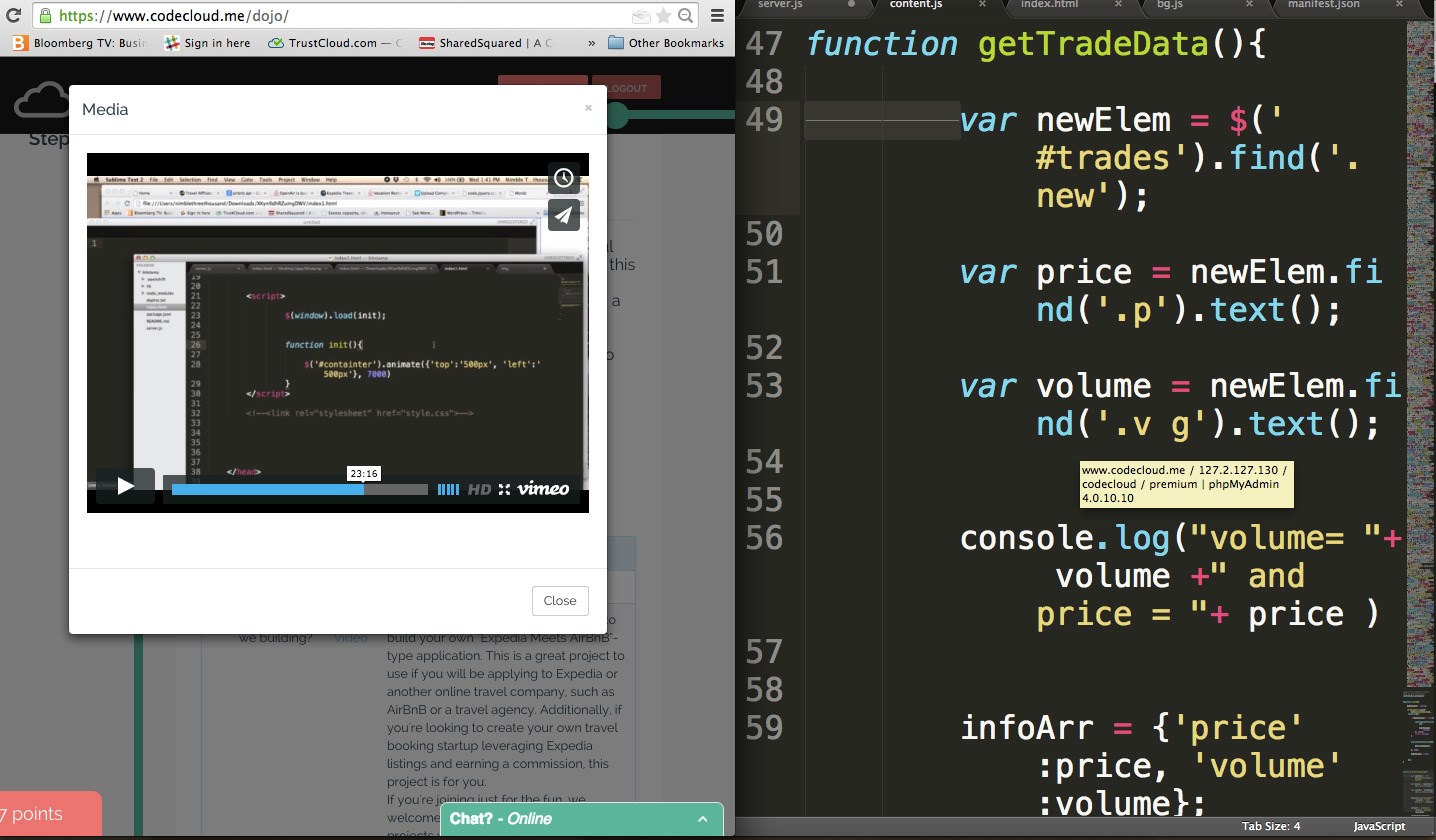Open the JavaScript syntax selector

tap(1379, 826)
